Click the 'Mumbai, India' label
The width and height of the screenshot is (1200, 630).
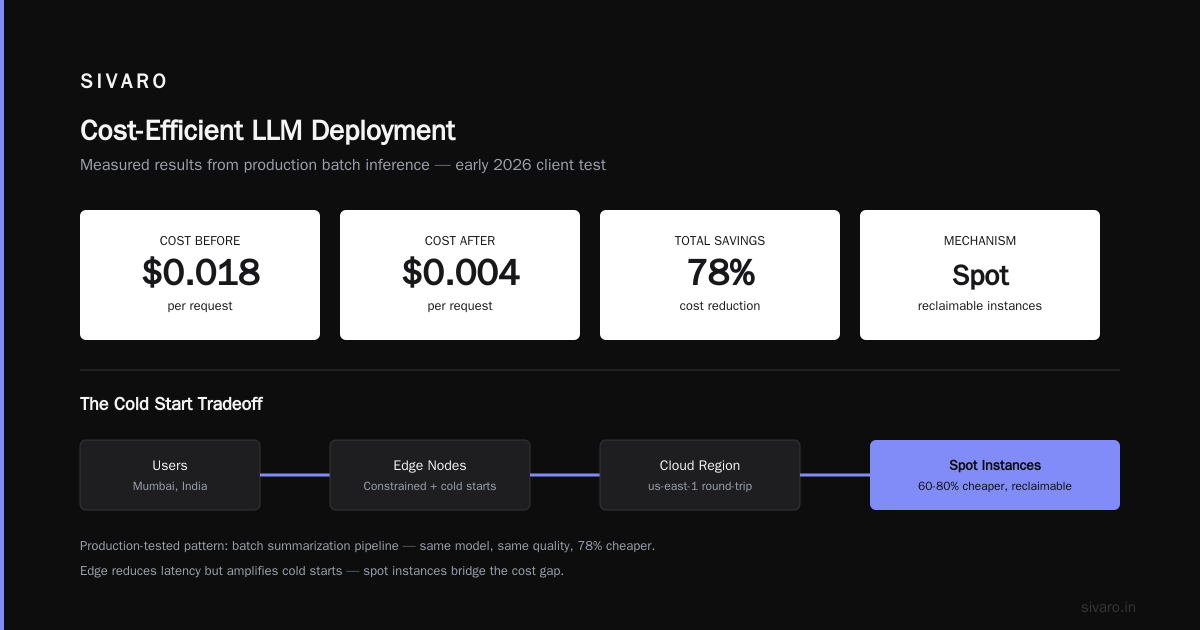click(170, 486)
